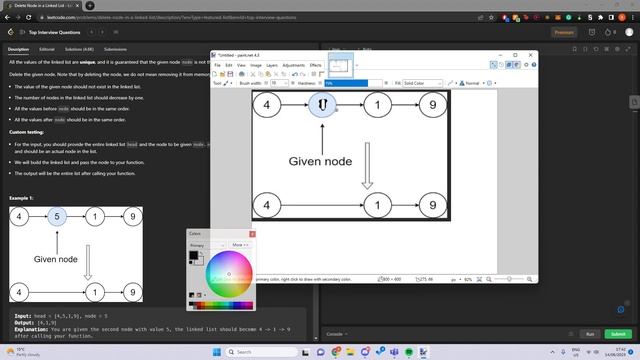
Task: Click the taskbar Search box
Action: [x=262, y=352]
